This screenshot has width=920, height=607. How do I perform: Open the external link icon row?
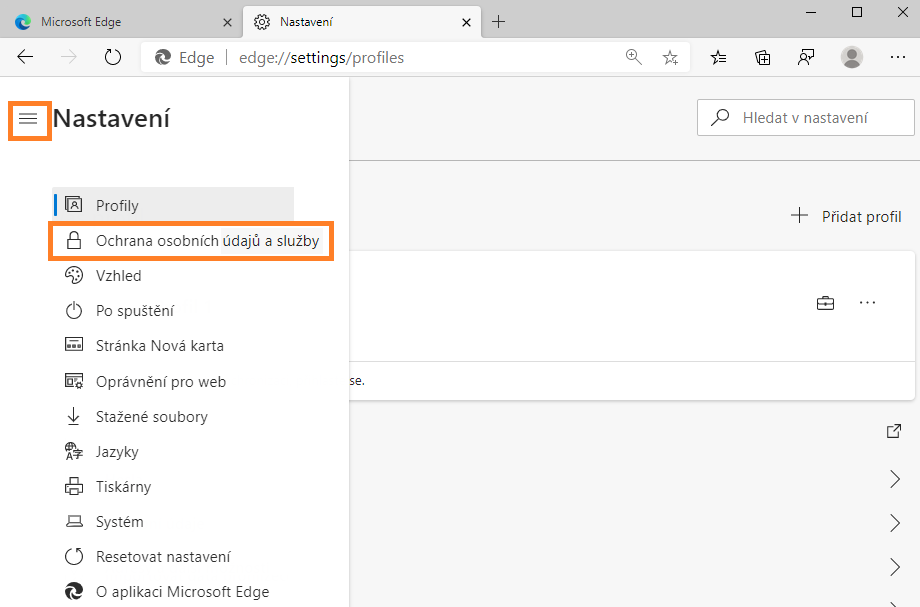point(894,431)
